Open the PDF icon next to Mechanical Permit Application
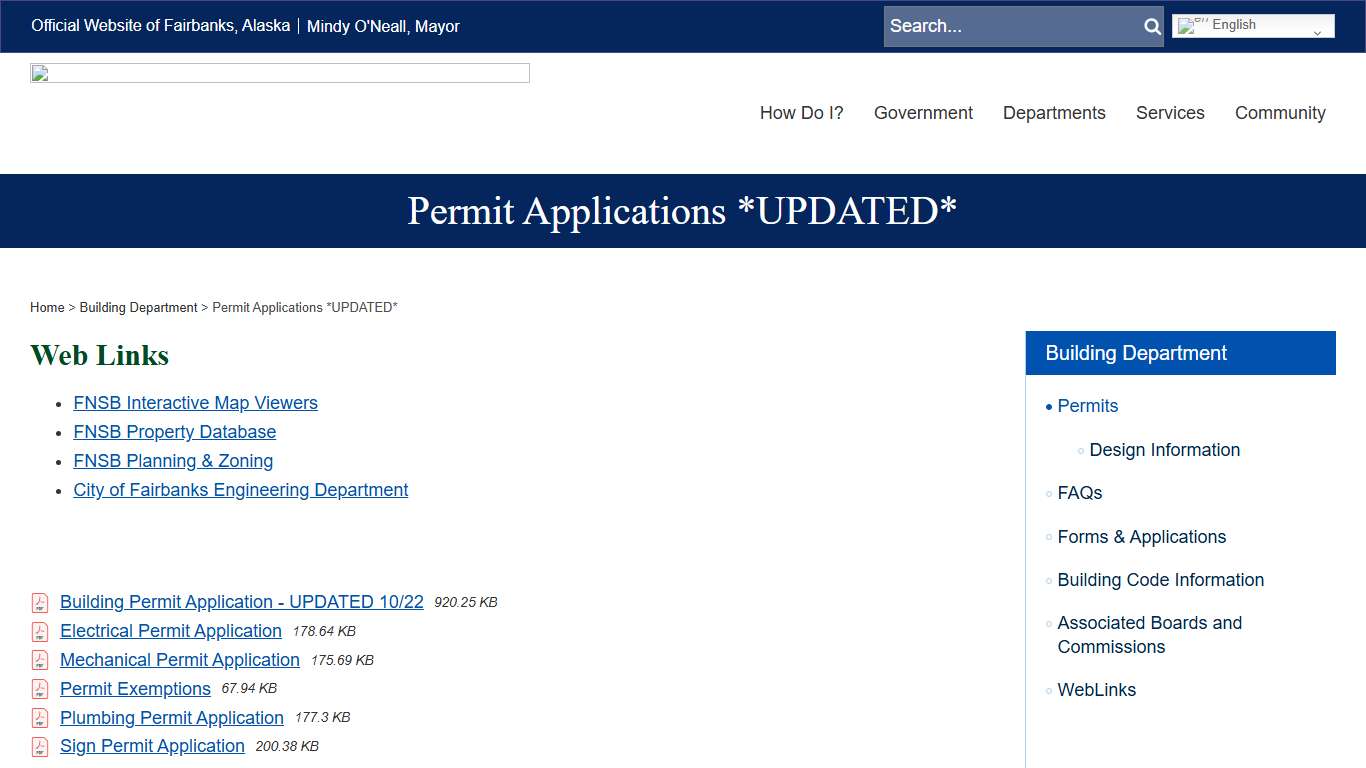1366x768 pixels. [x=39, y=660]
